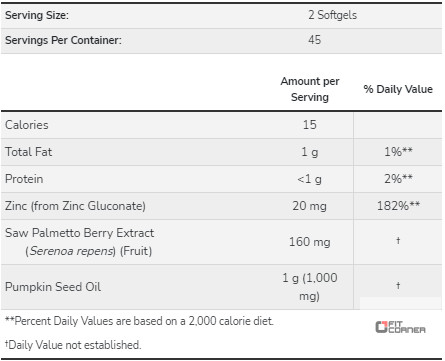Viewport: 445px width, 361px height.
Task: Click the % Daily Value header
Action: pos(398,89)
